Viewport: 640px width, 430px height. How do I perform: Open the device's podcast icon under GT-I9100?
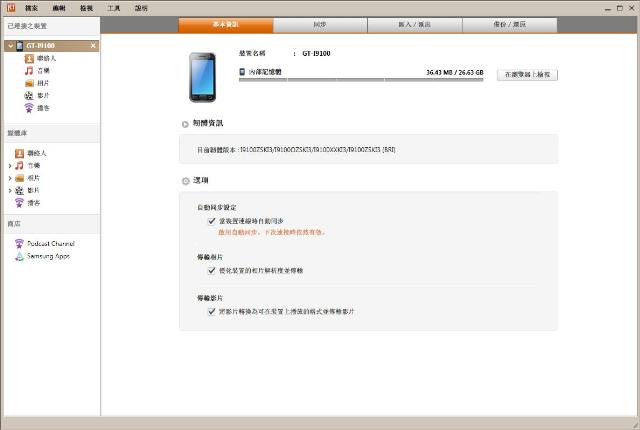click(29, 108)
